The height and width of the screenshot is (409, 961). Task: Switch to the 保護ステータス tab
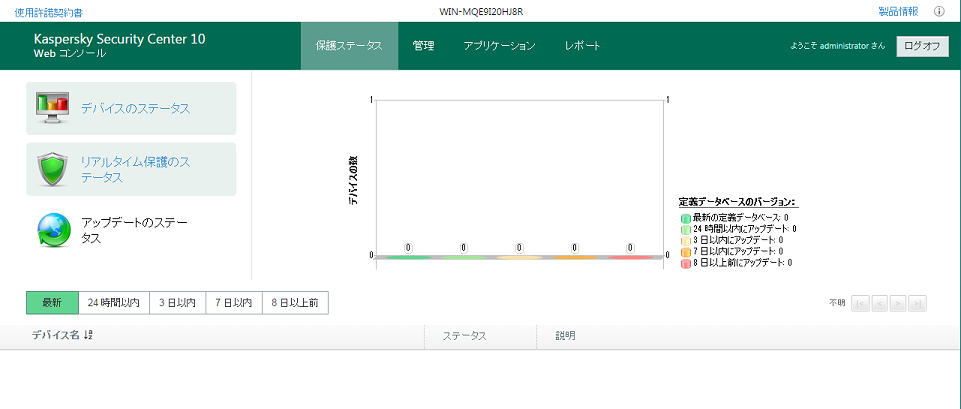pos(349,46)
